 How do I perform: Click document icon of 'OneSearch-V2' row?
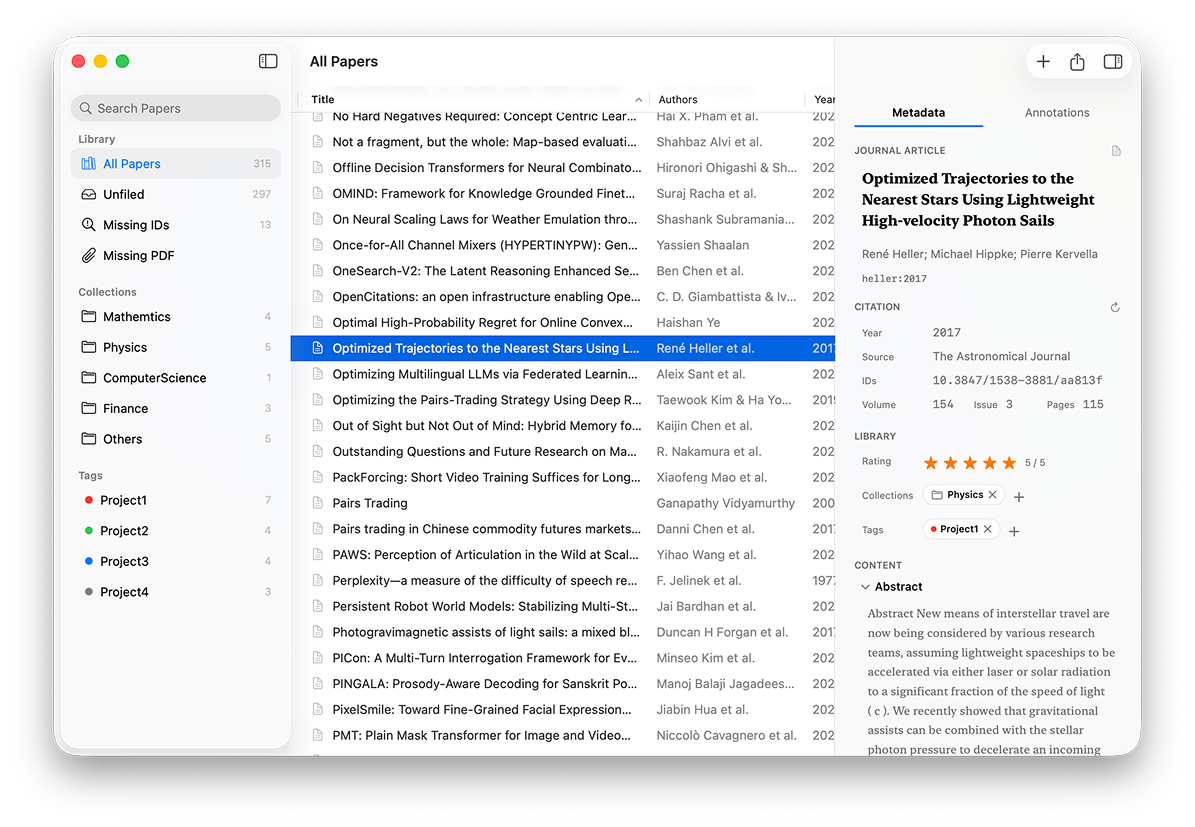[318, 271]
